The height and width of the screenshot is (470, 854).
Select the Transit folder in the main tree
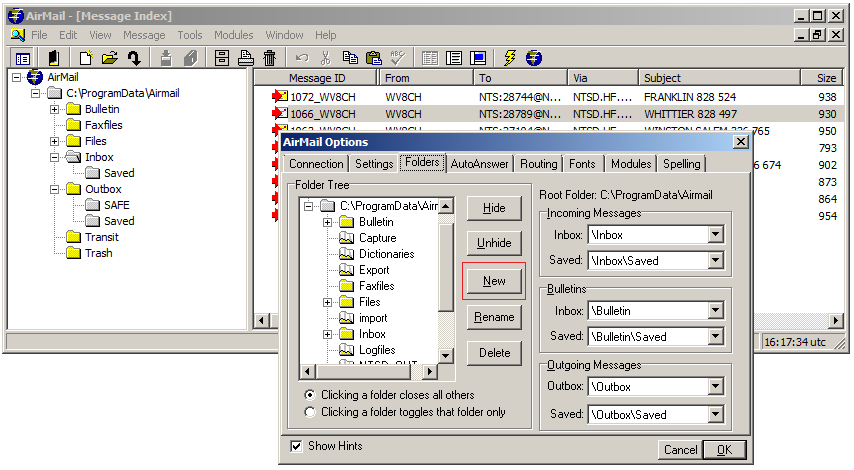(x=101, y=237)
